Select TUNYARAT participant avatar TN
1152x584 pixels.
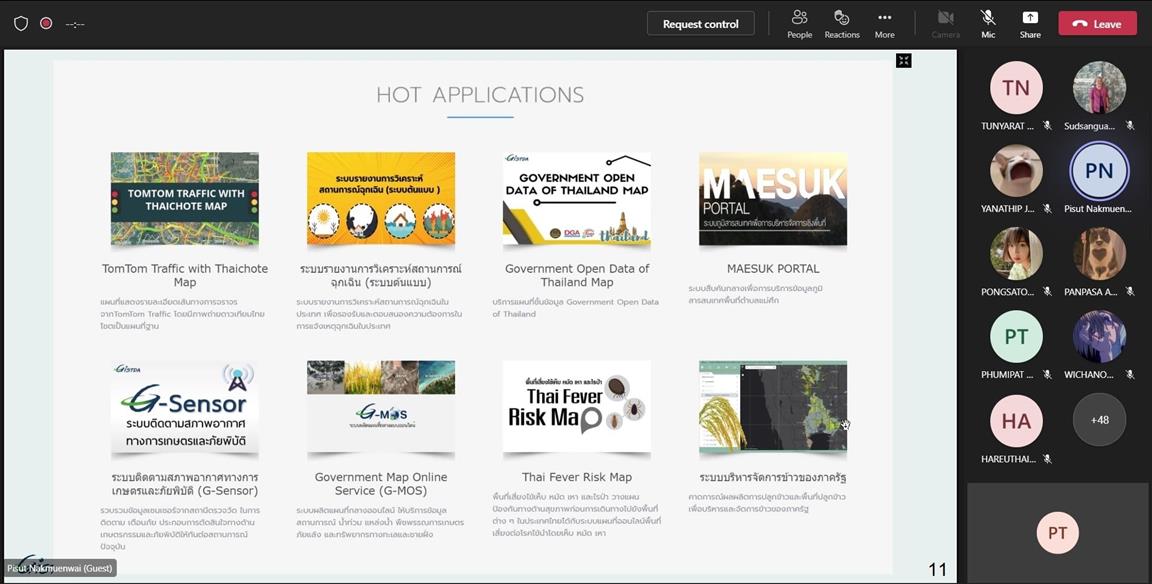1016,87
